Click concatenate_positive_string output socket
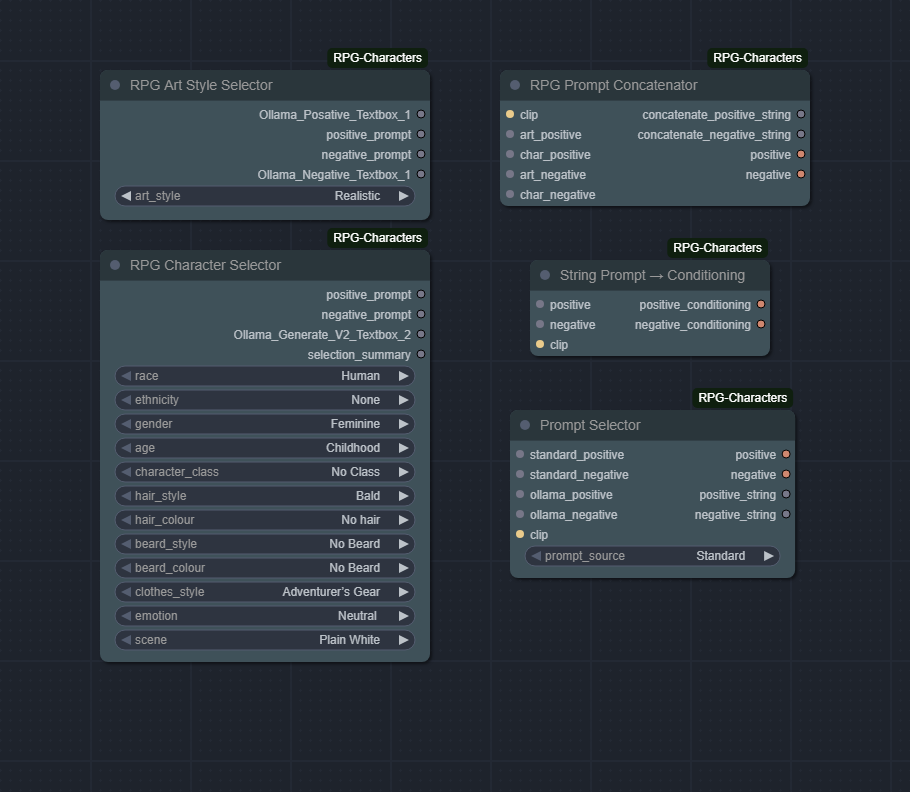Screen dimensions: 910x792 coord(801,114)
